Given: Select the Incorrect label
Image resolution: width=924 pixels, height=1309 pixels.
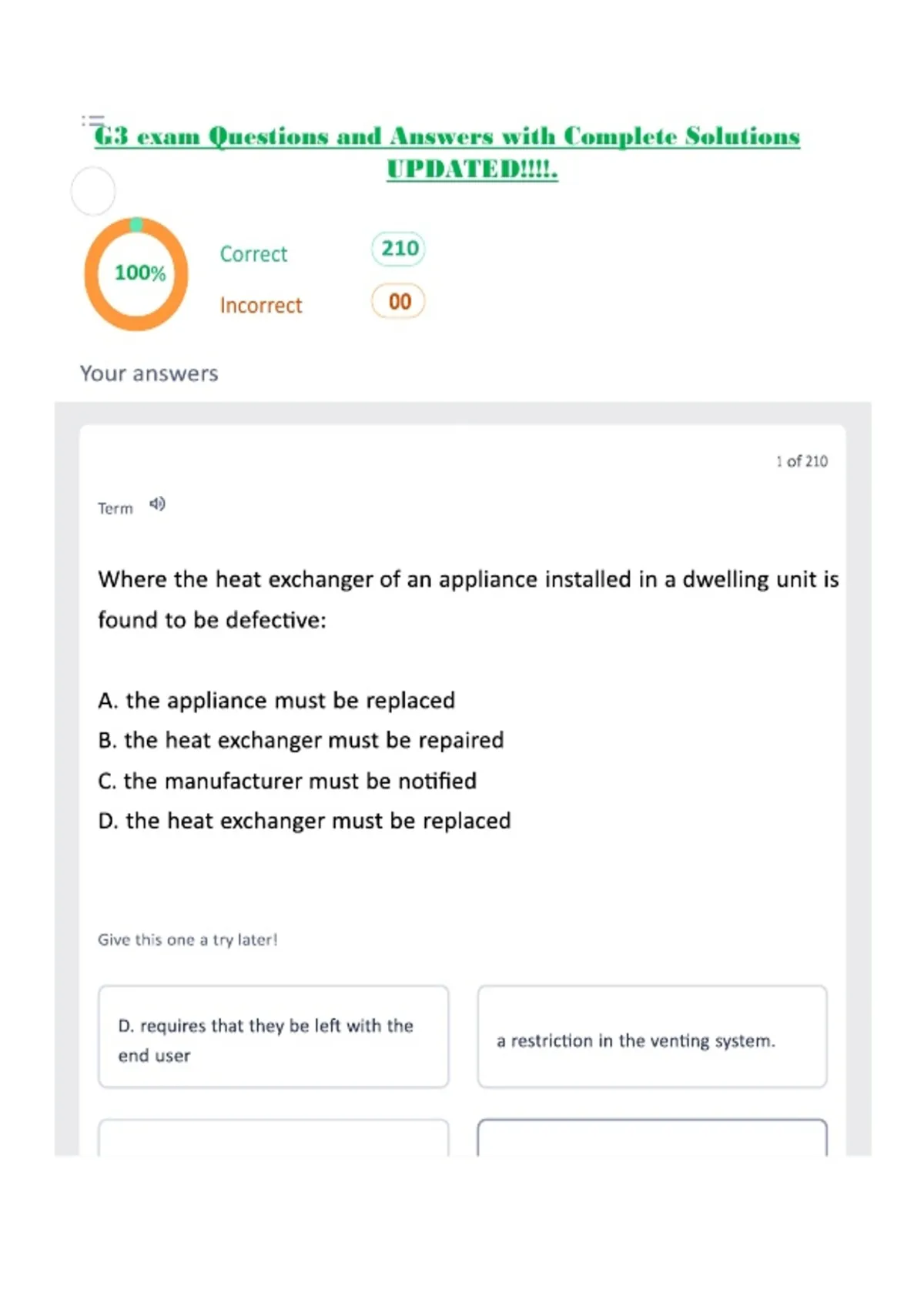Looking at the screenshot, I should pos(261,306).
